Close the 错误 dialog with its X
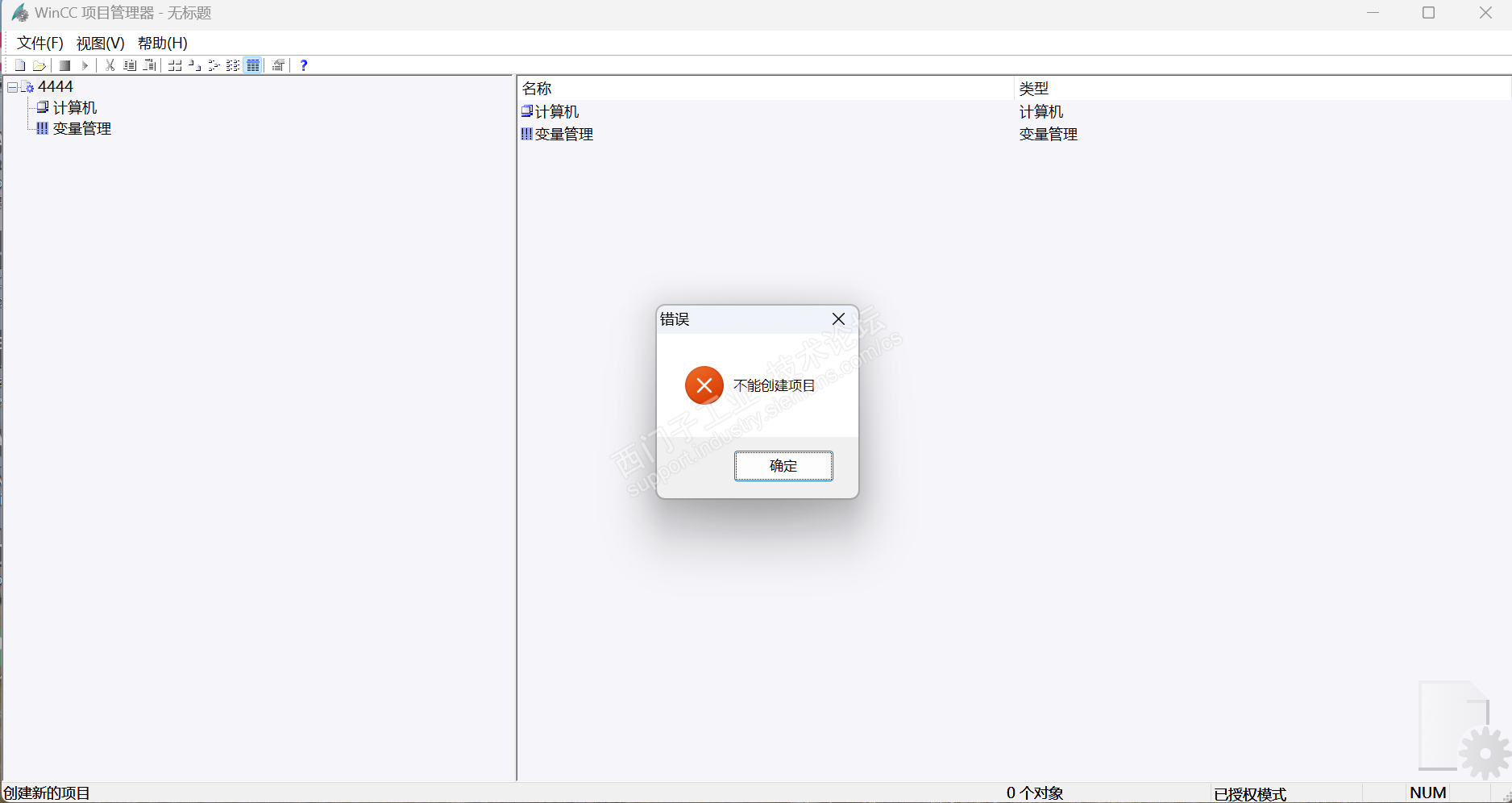The width and height of the screenshot is (1512, 803). (x=838, y=319)
